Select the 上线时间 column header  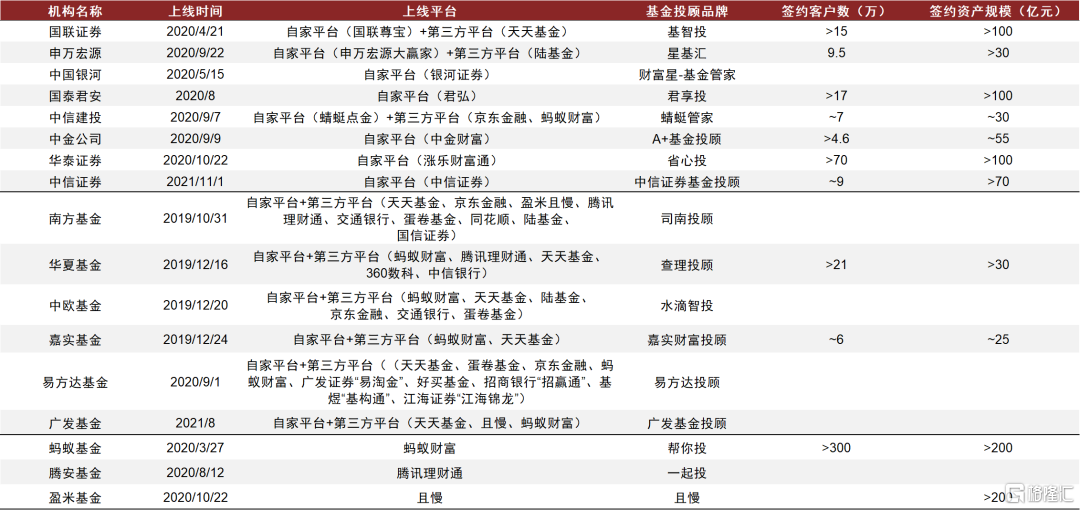(196, 11)
